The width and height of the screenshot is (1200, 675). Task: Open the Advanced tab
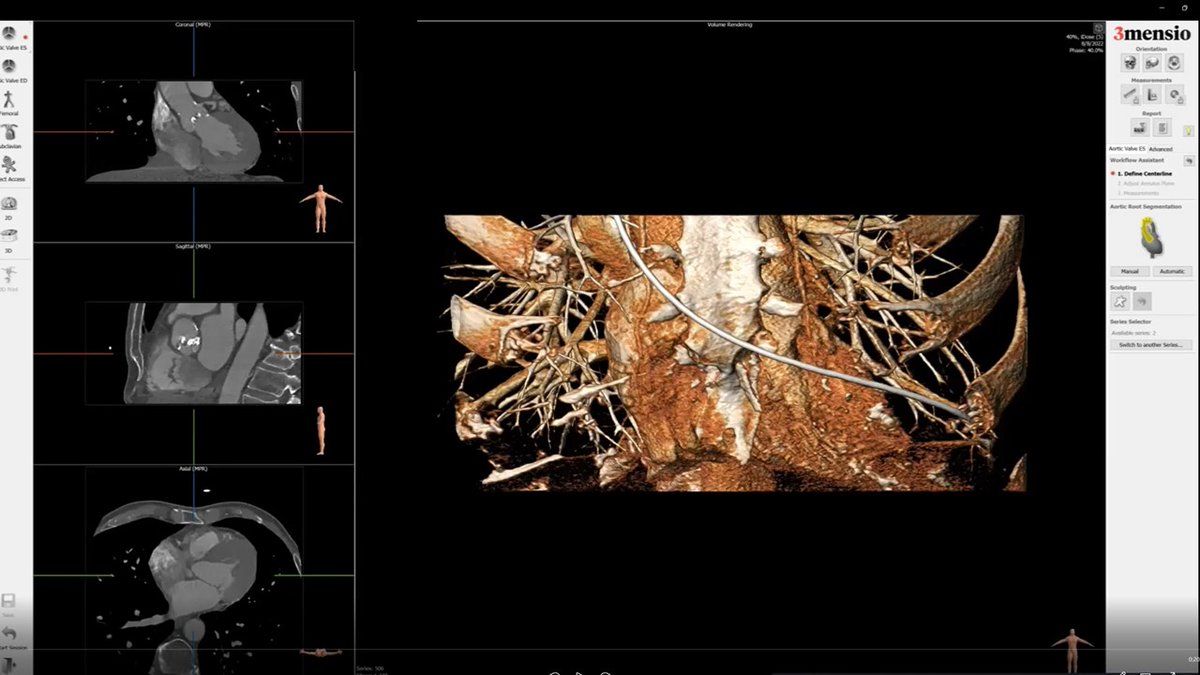click(x=1161, y=149)
